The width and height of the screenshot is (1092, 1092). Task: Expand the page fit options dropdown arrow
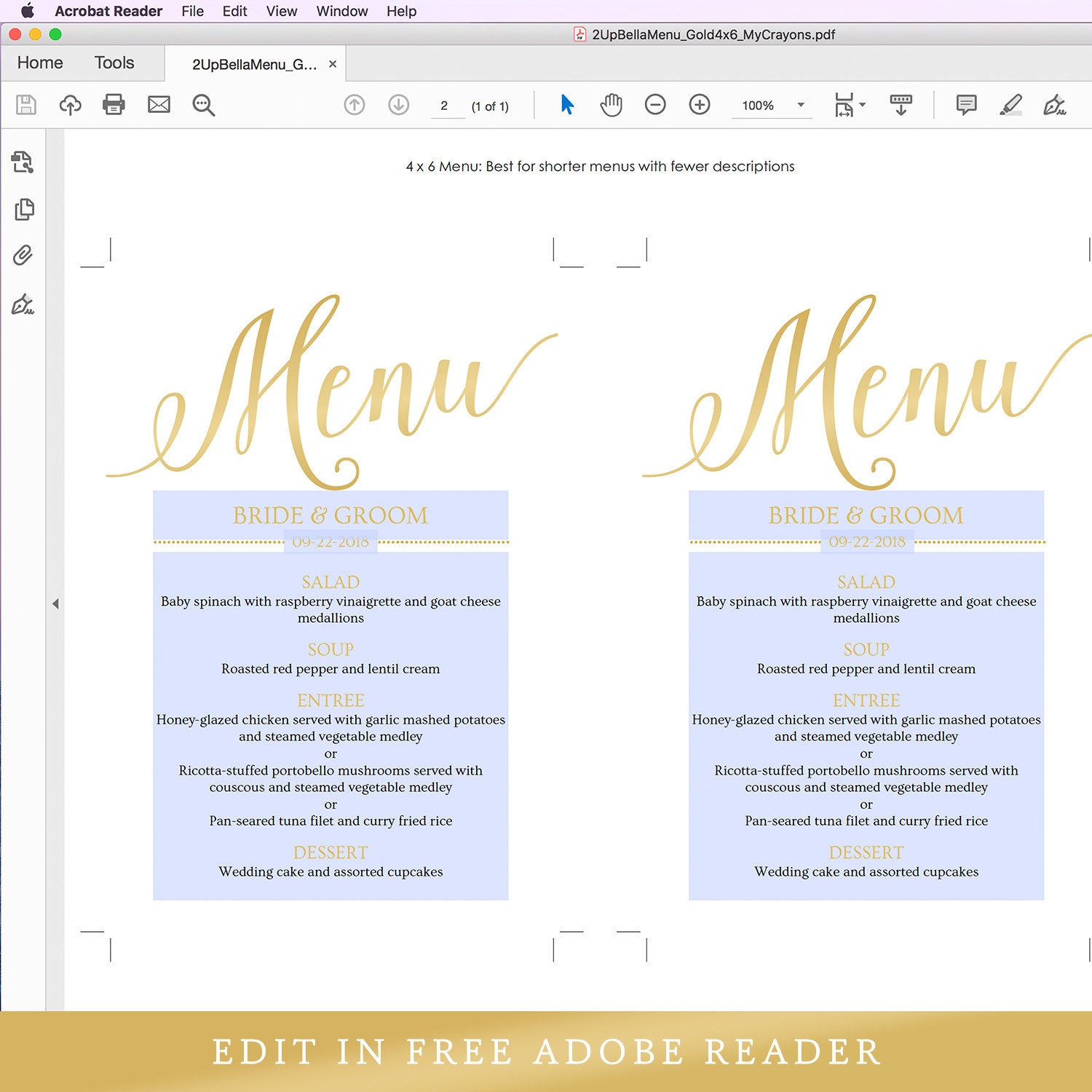pos(862,105)
